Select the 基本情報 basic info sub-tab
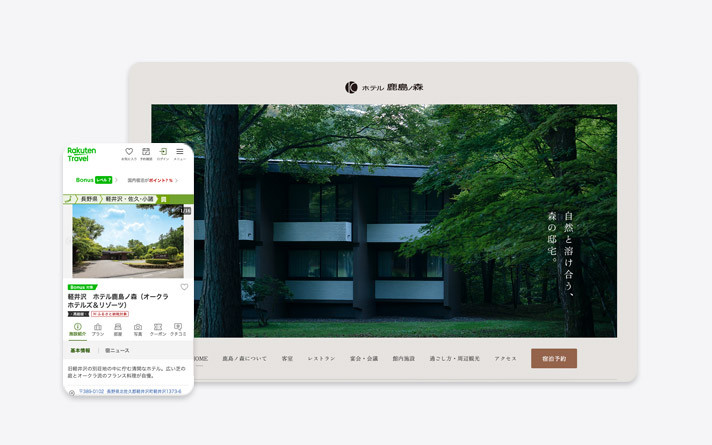This screenshot has height=445, width=712. pyautogui.click(x=80, y=351)
